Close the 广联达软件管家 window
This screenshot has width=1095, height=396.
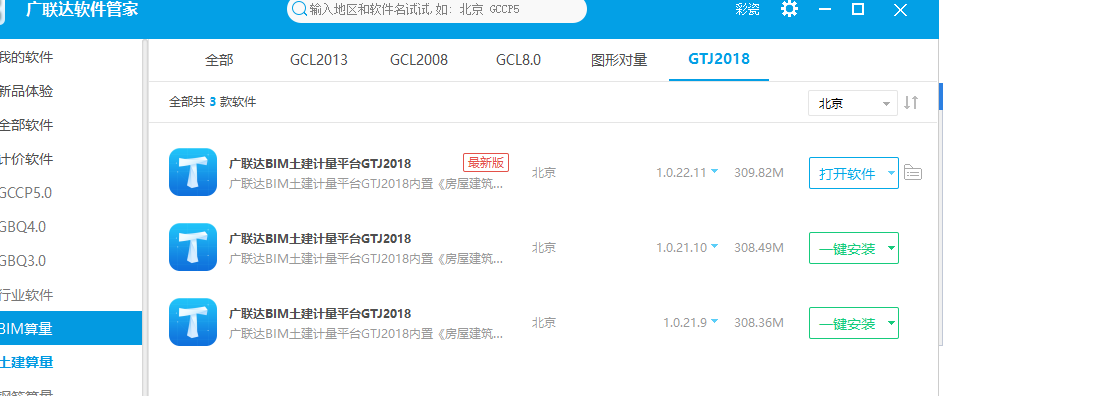[x=900, y=10]
